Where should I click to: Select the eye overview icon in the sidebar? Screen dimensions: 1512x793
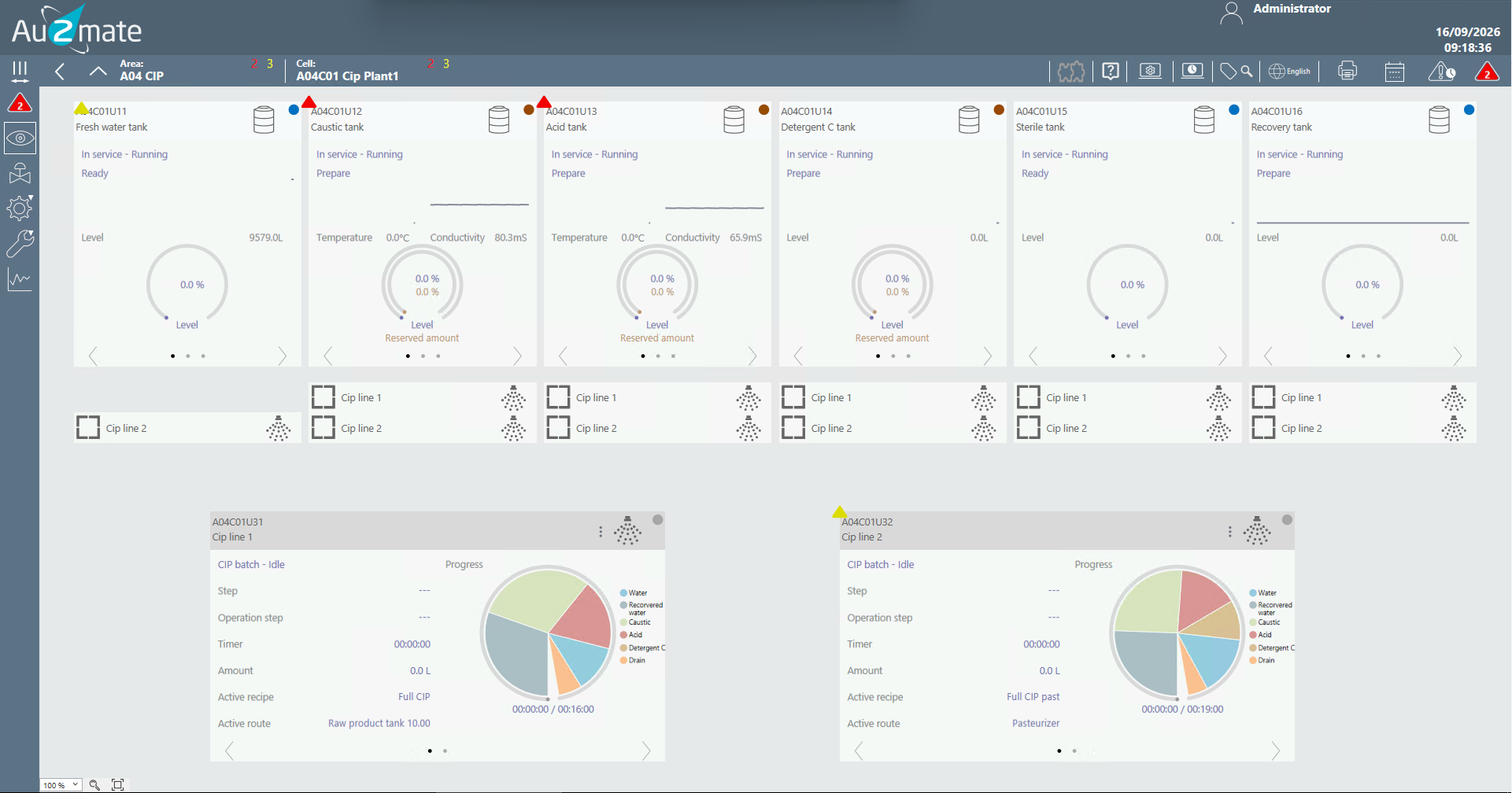20,138
